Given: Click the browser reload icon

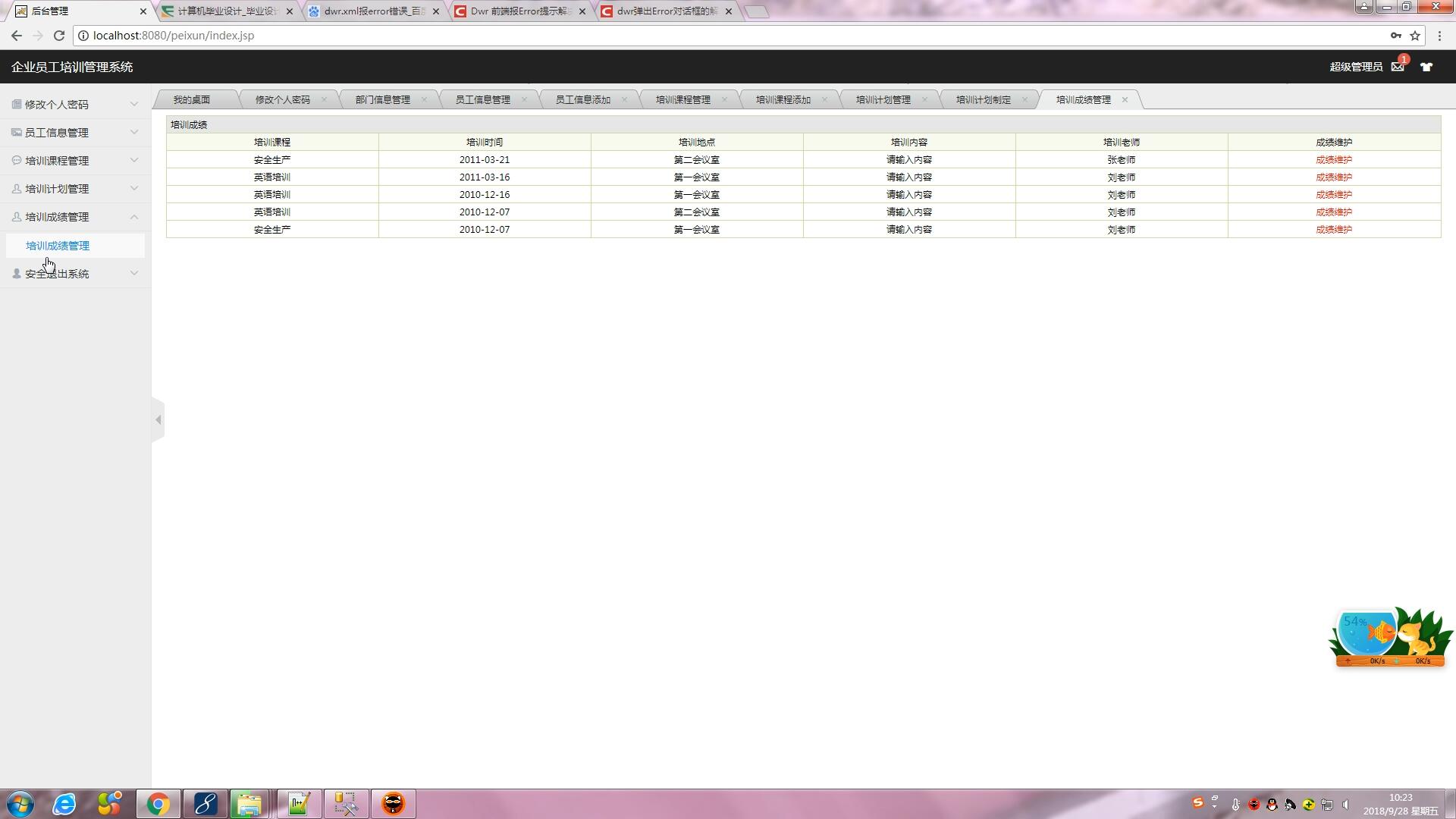Looking at the screenshot, I should click(59, 36).
